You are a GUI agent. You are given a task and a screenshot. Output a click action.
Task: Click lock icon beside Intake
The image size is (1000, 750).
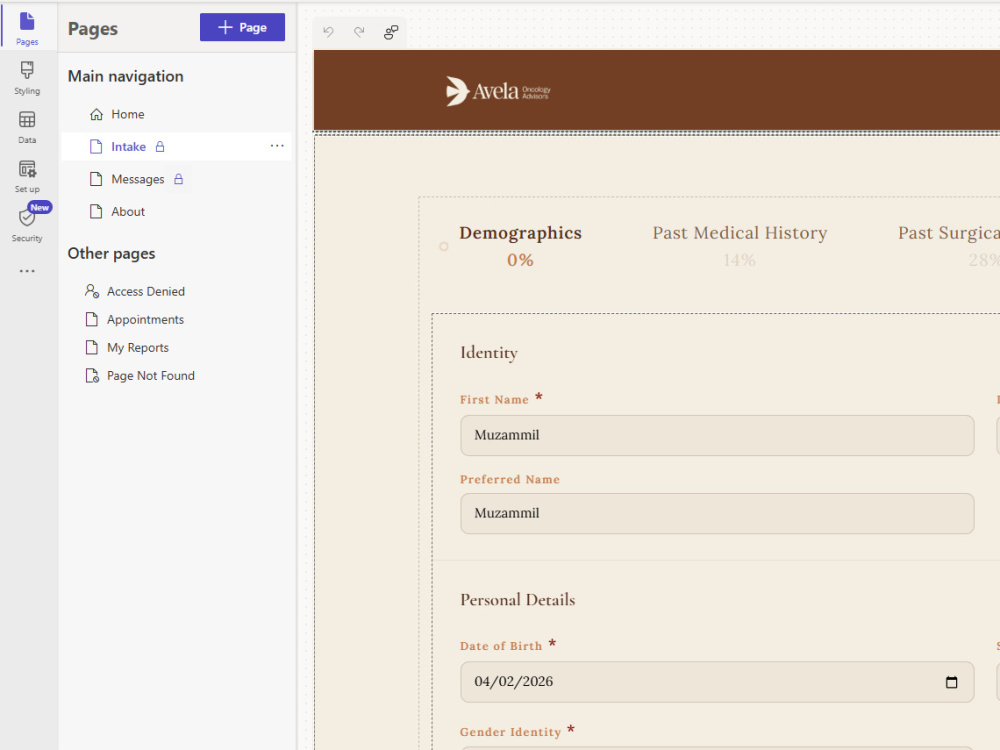pos(160,147)
